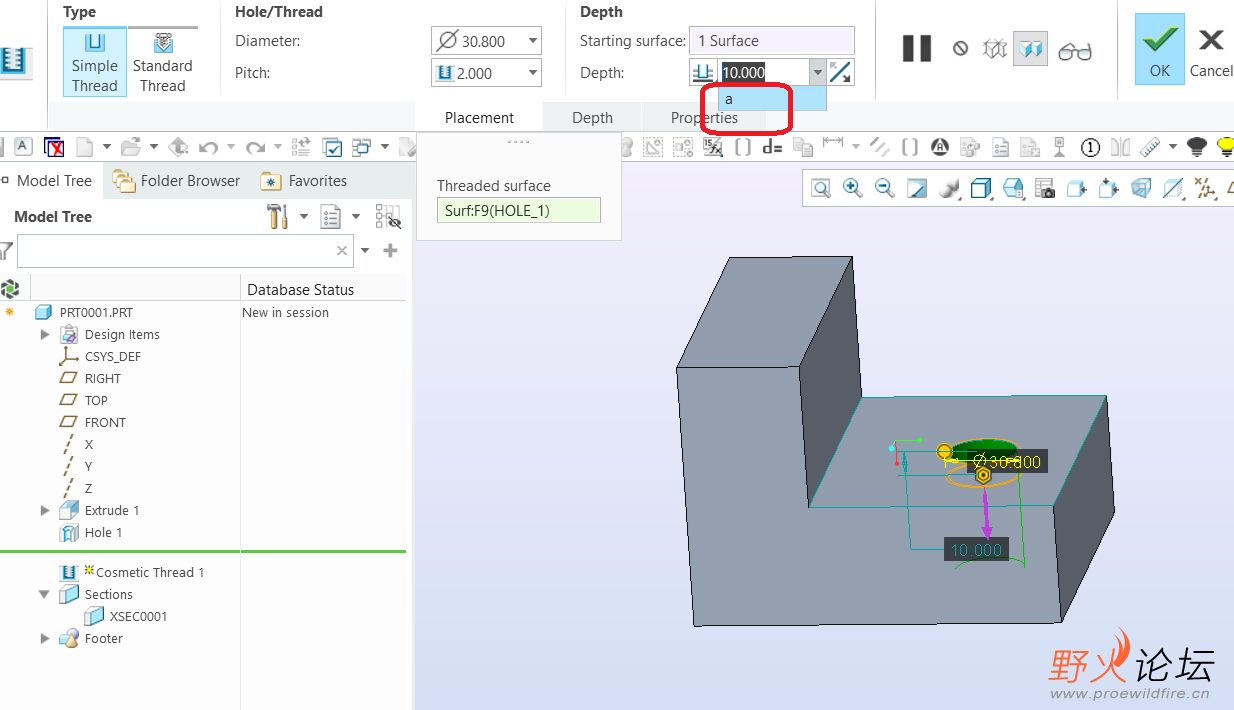The height and width of the screenshot is (710, 1234).
Task: Click the flip depth direction icon
Action: pos(841,72)
